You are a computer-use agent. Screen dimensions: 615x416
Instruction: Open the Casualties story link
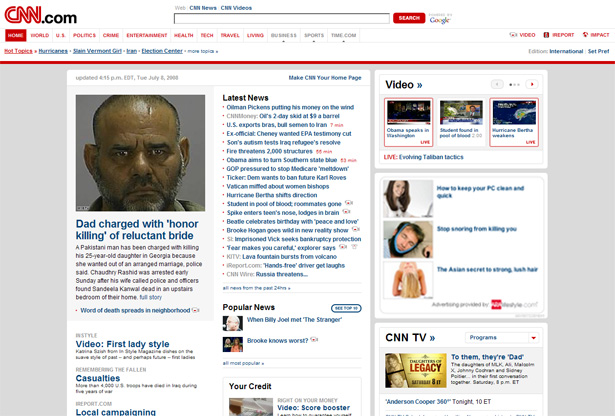click(98, 378)
